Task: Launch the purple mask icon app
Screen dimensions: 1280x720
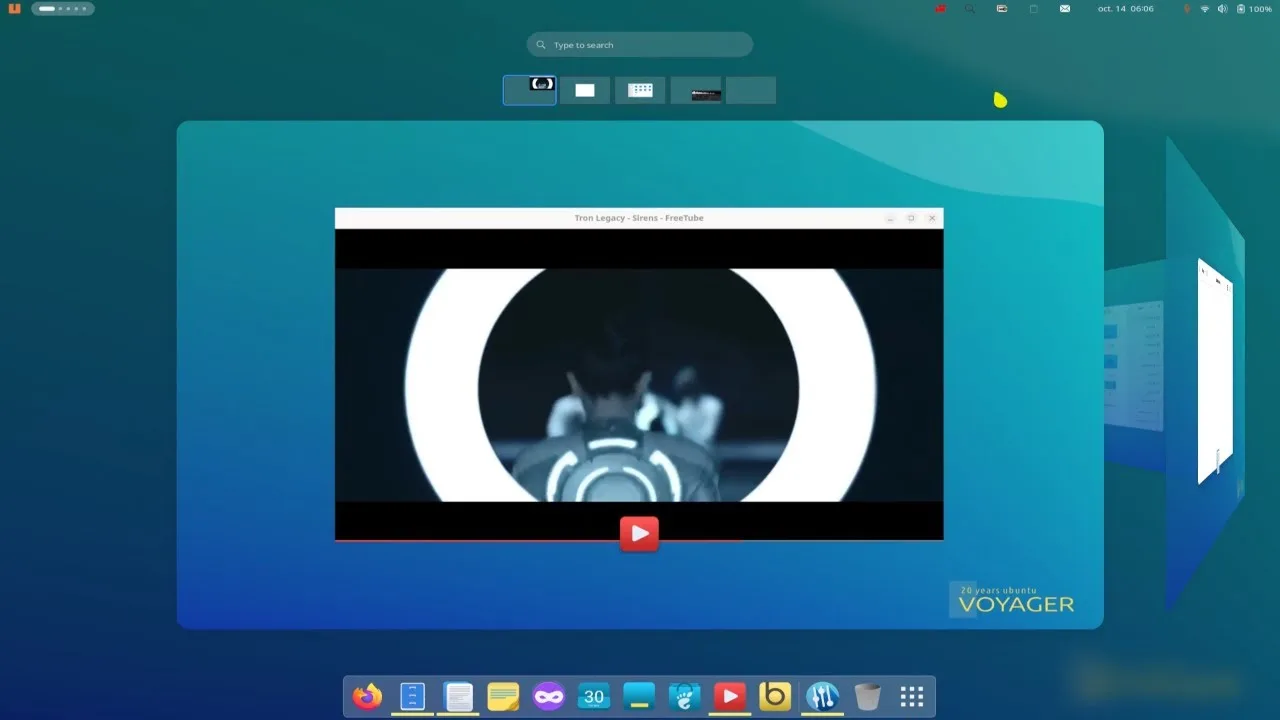Action: 549,696
